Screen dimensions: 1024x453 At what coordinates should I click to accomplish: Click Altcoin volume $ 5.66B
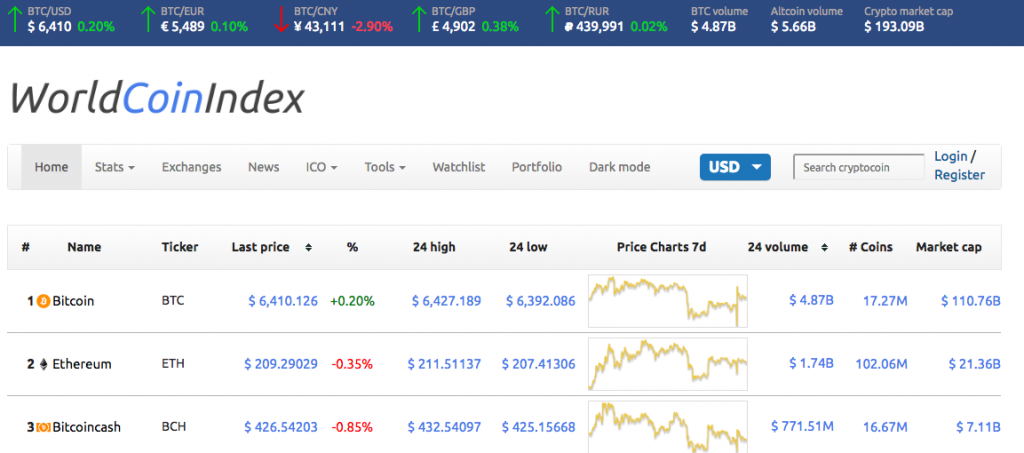(793, 27)
